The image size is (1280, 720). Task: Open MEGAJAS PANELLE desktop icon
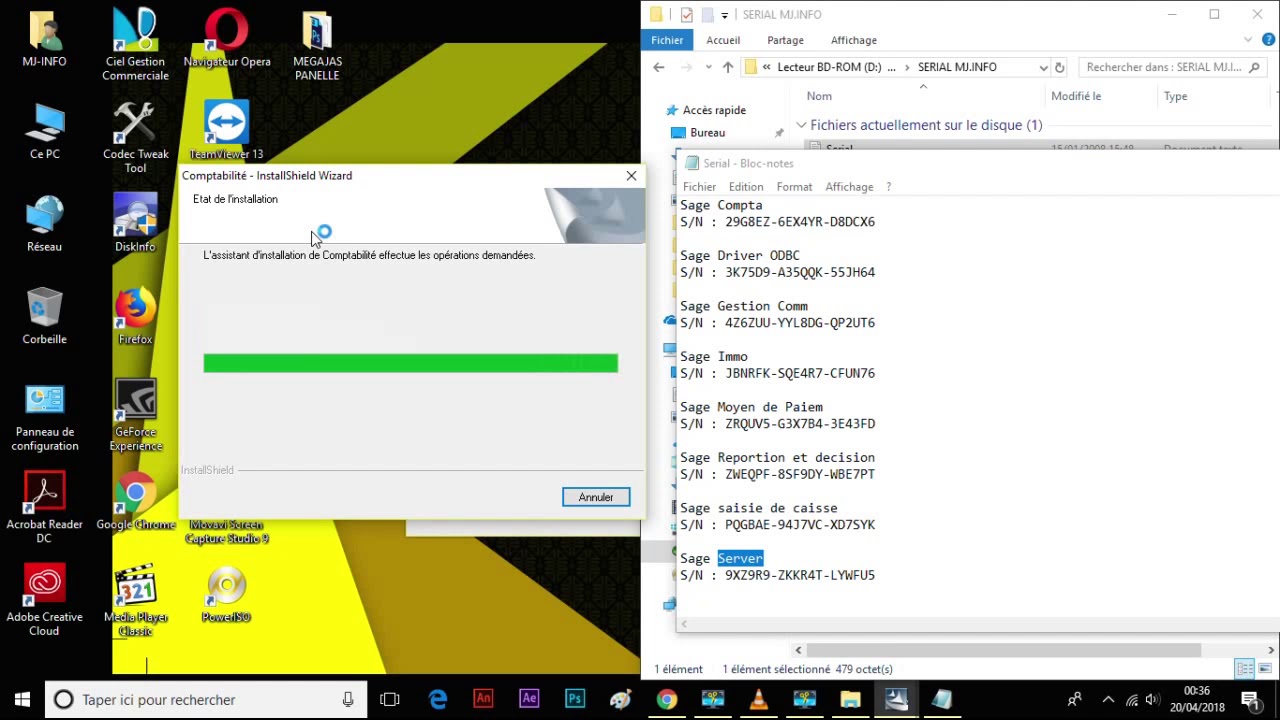[317, 45]
